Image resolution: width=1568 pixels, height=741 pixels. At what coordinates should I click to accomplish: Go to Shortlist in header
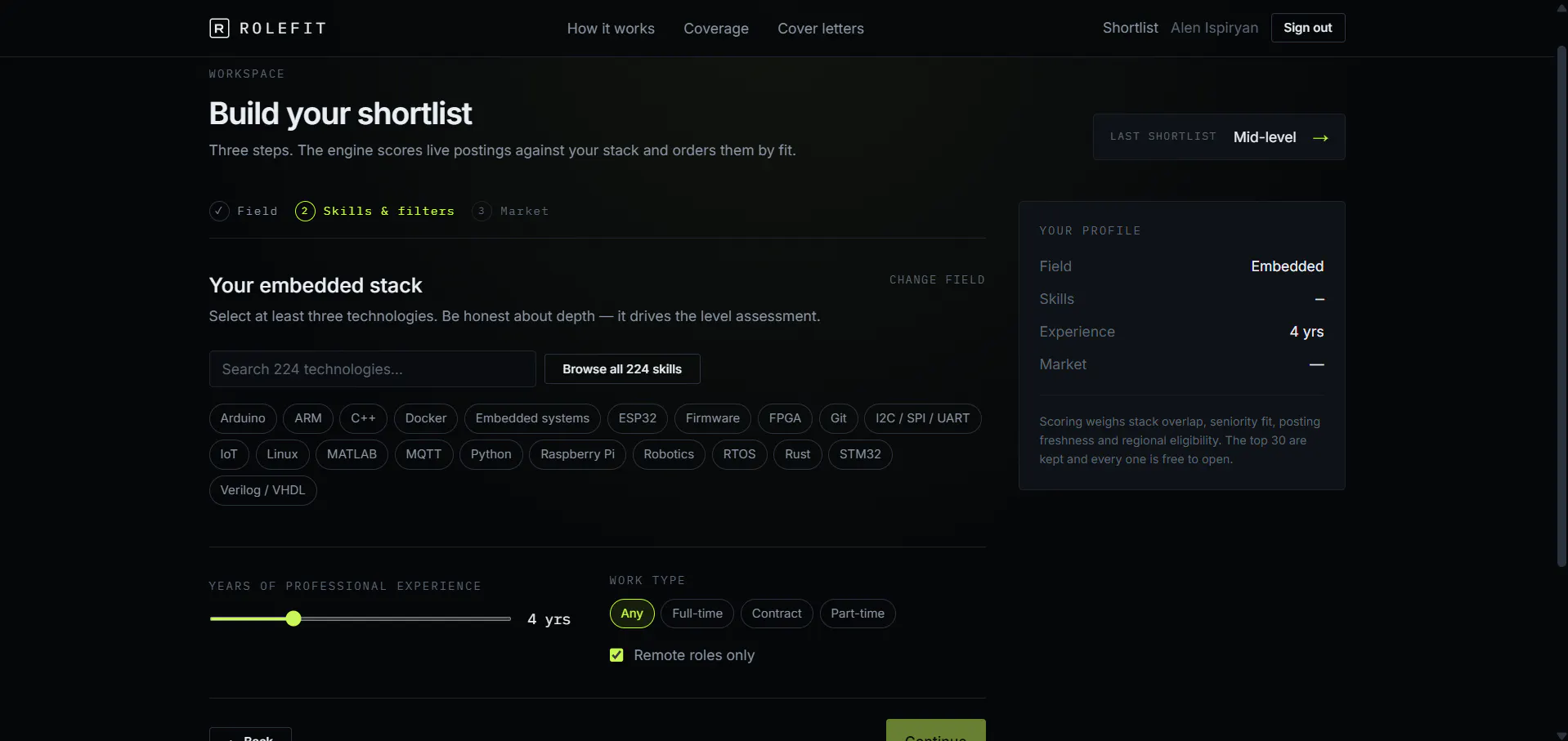click(1130, 28)
